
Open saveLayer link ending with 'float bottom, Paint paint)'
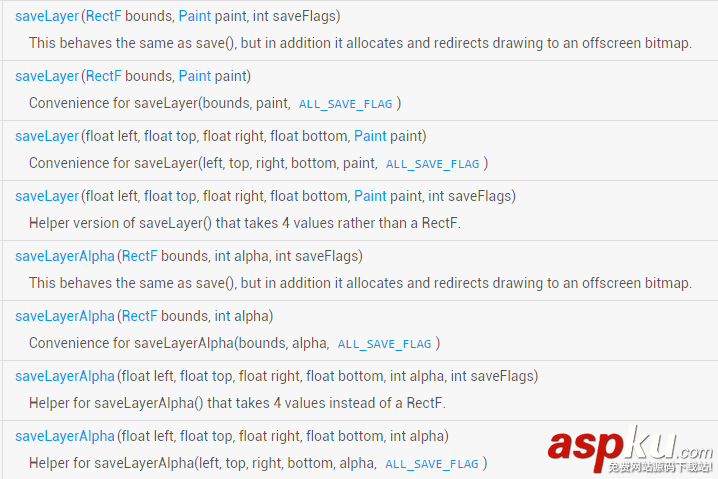point(46,136)
